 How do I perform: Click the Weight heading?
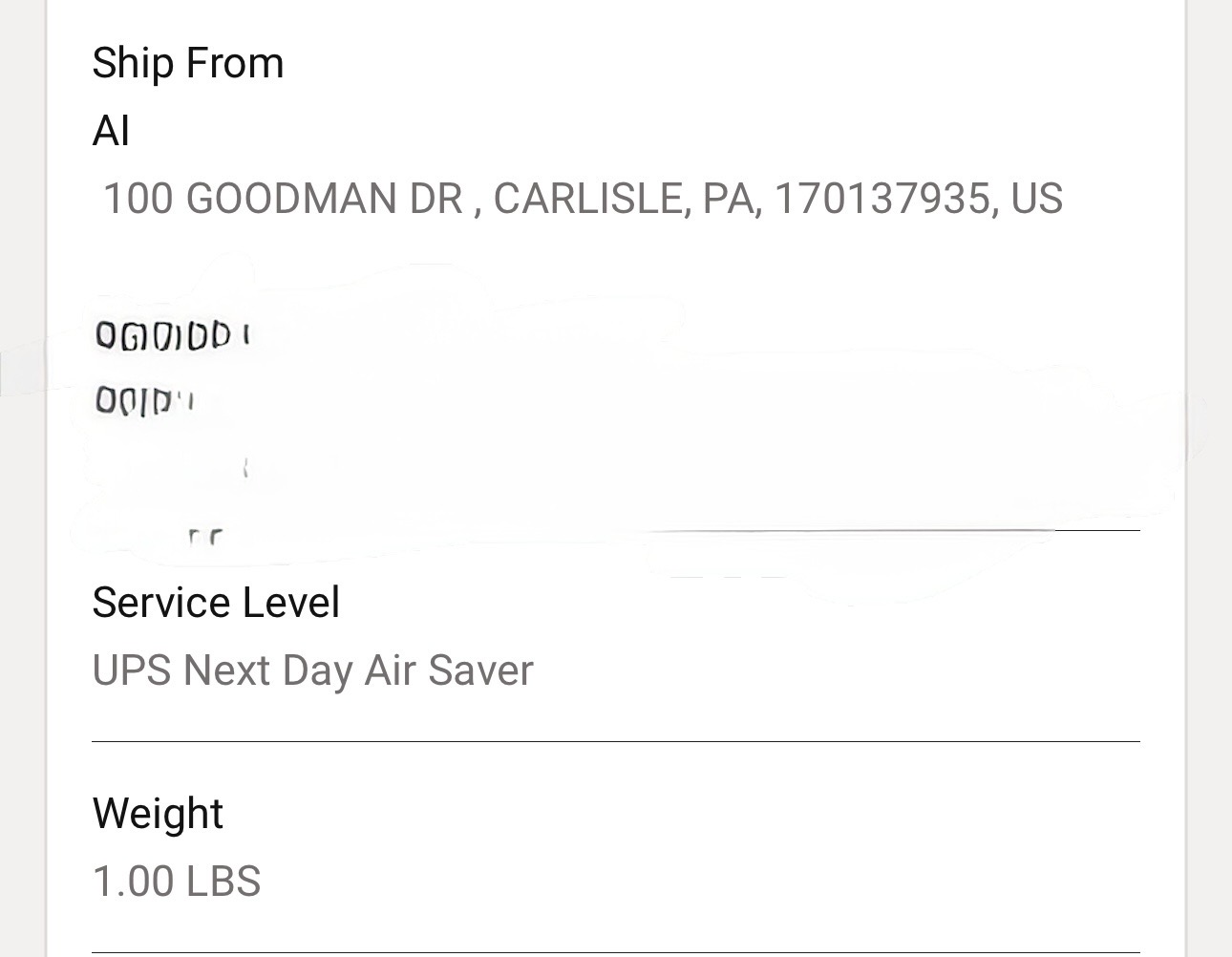tap(158, 814)
